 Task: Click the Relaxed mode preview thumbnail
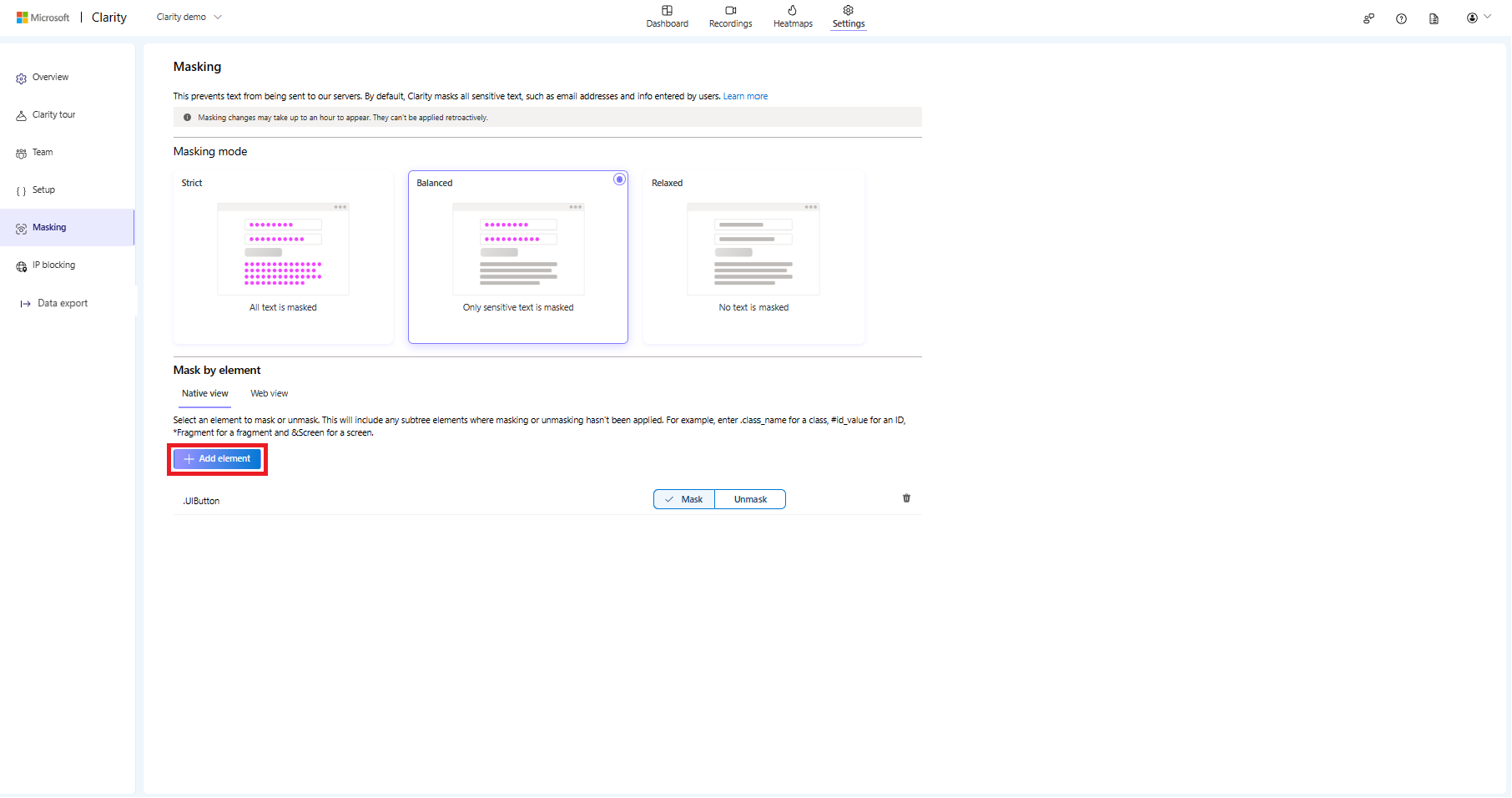point(753,249)
